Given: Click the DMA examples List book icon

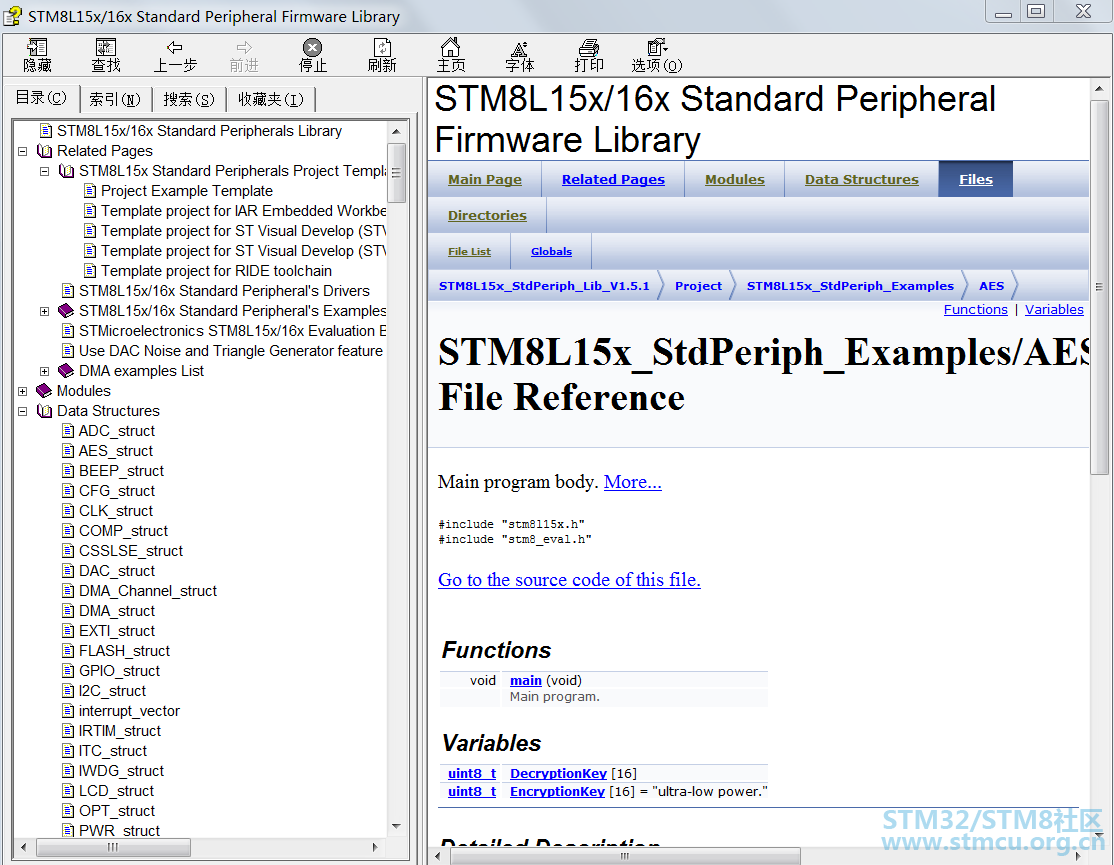Looking at the screenshot, I should (x=66, y=371).
